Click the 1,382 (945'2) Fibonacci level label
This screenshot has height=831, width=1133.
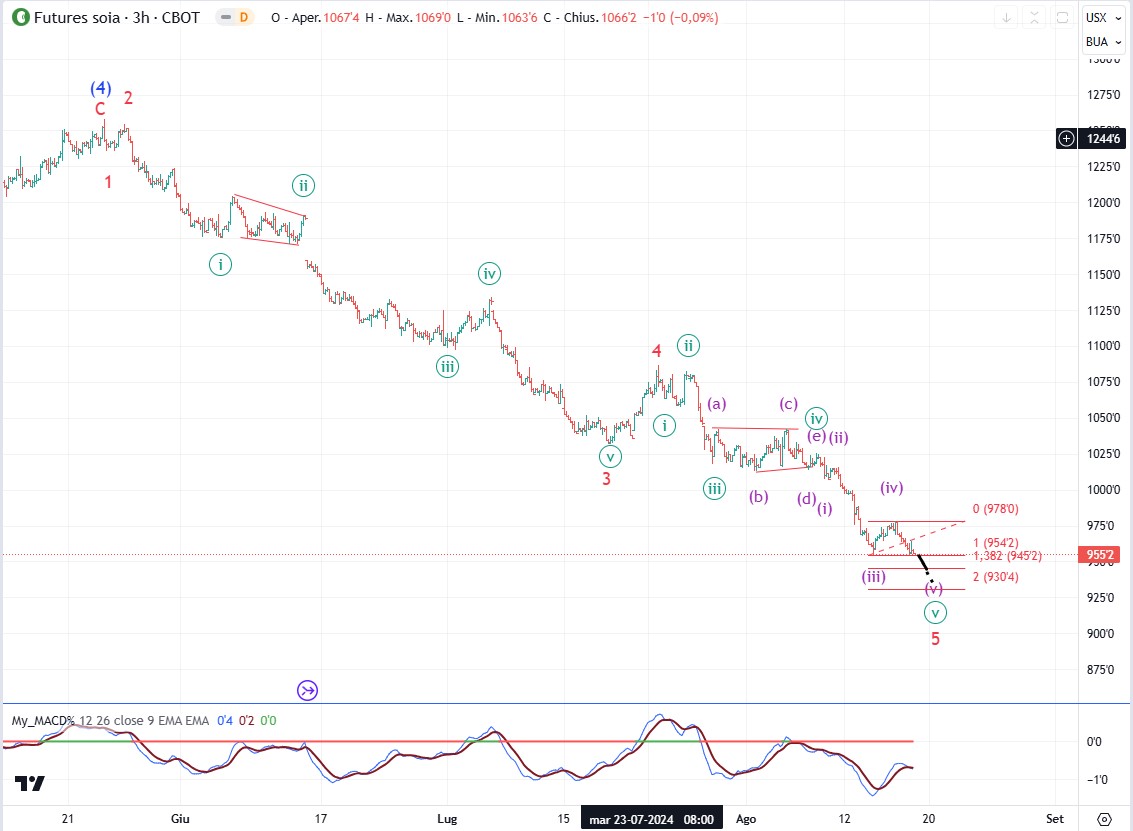click(x=1007, y=556)
